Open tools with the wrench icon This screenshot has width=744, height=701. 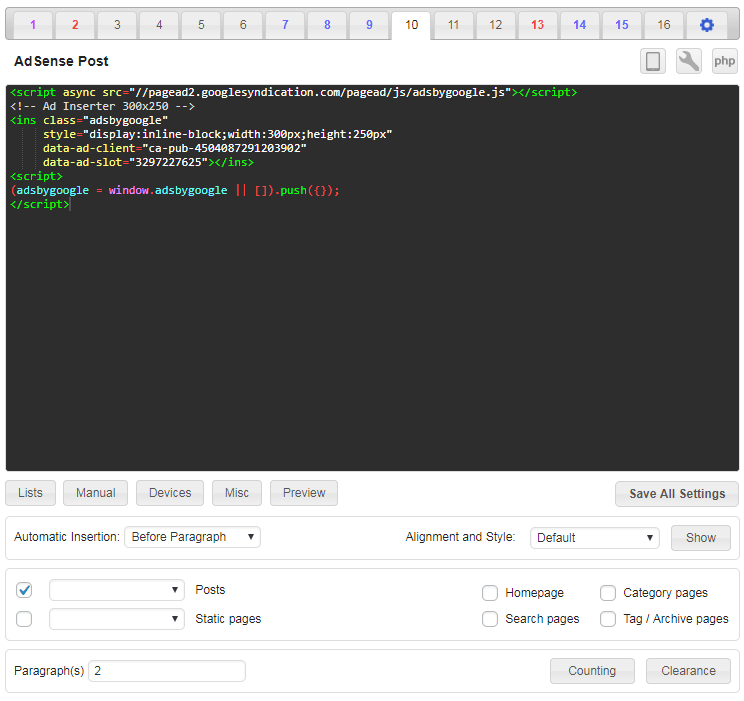coord(688,61)
